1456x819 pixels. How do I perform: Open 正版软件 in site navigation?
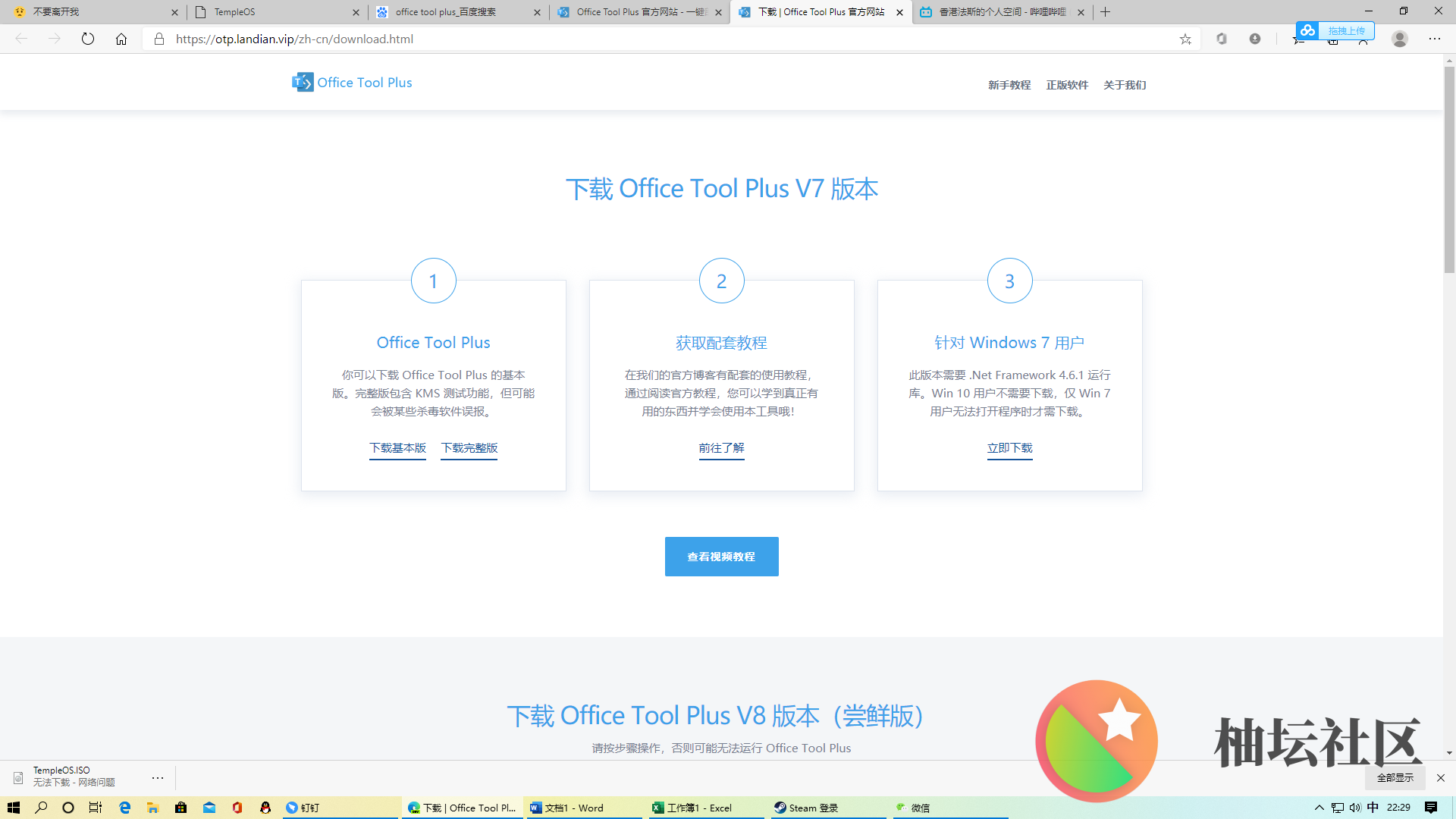1067,85
